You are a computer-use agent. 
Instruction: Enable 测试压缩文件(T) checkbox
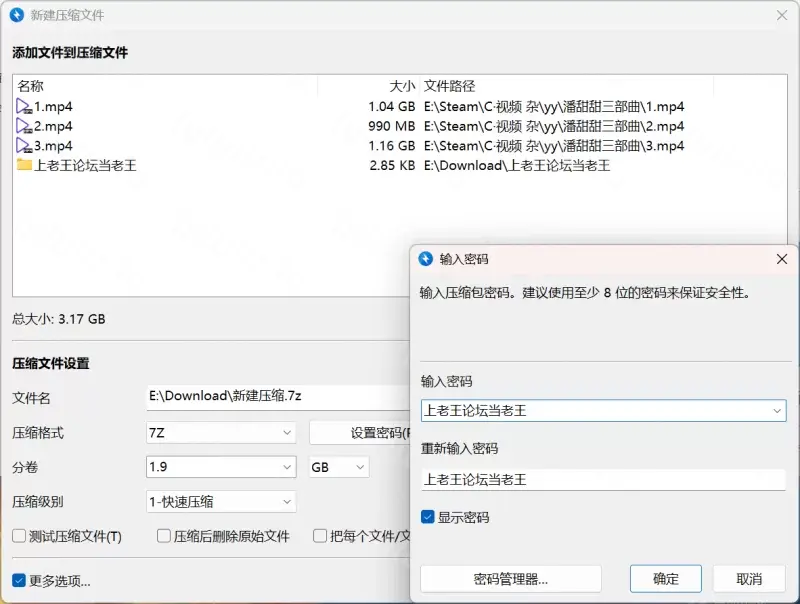point(19,536)
